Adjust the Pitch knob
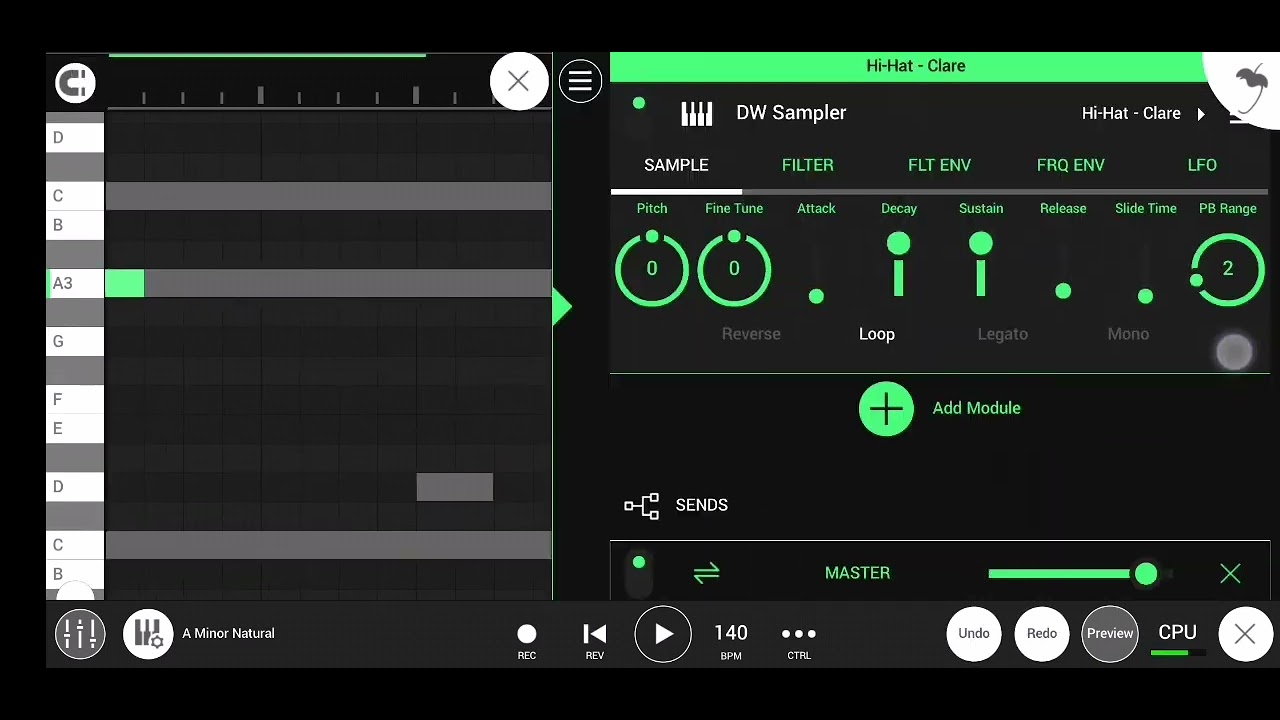Viewport: 1280px width, 720px height. [x=652, y=268]
